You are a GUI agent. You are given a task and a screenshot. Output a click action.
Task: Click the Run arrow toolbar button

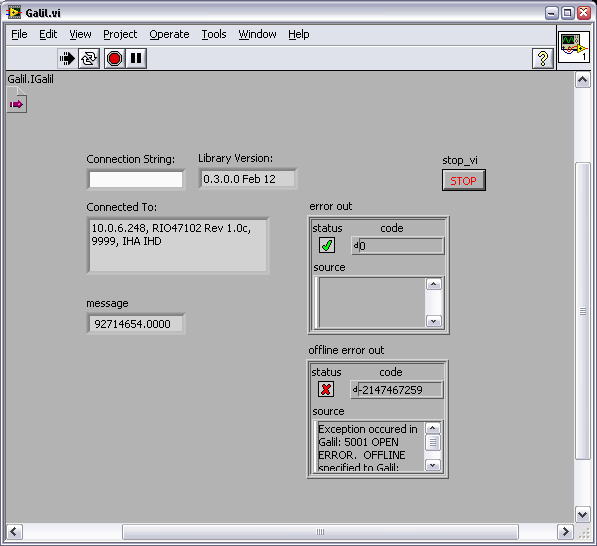(67, 59)
